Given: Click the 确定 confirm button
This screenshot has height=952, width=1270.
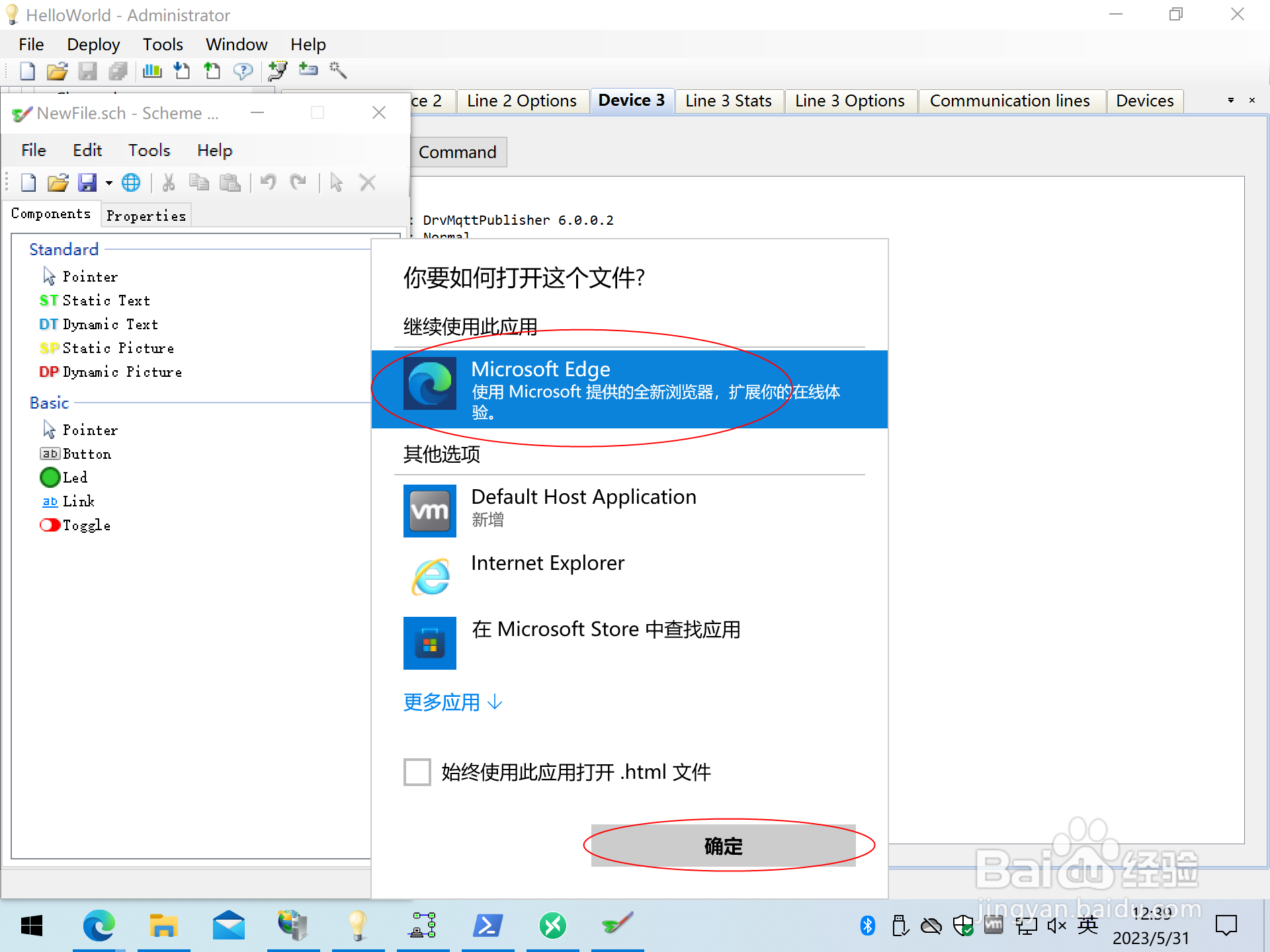Looking at the screenshot, I should (723, 846).
